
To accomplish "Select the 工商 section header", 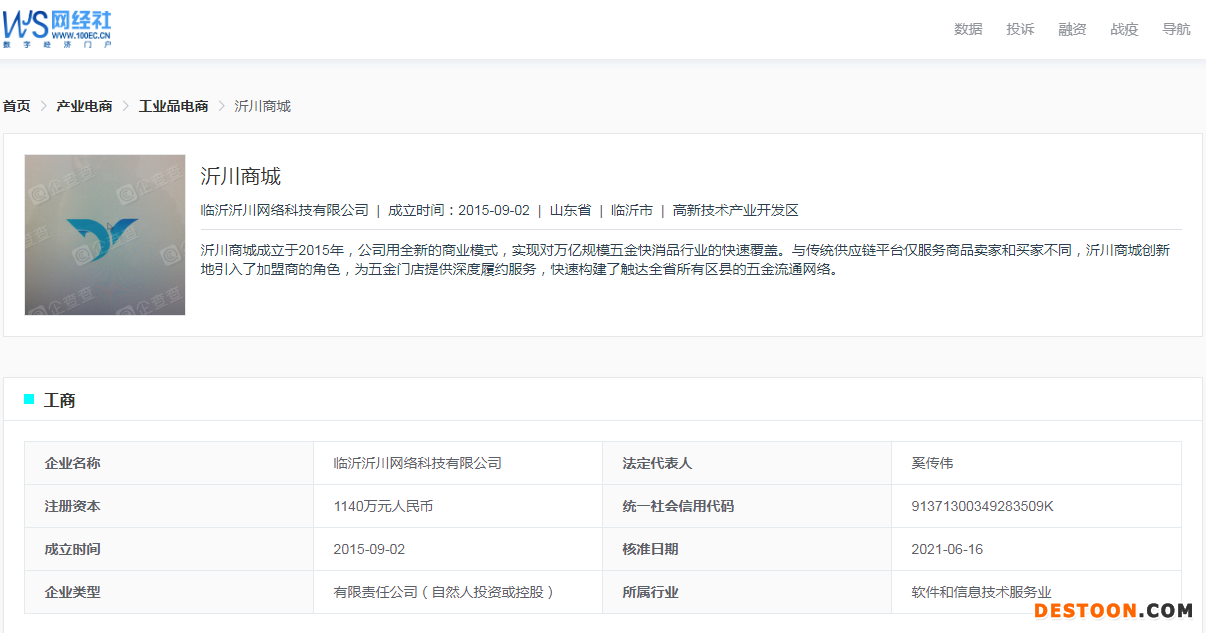I will click(x=60, y=401).
